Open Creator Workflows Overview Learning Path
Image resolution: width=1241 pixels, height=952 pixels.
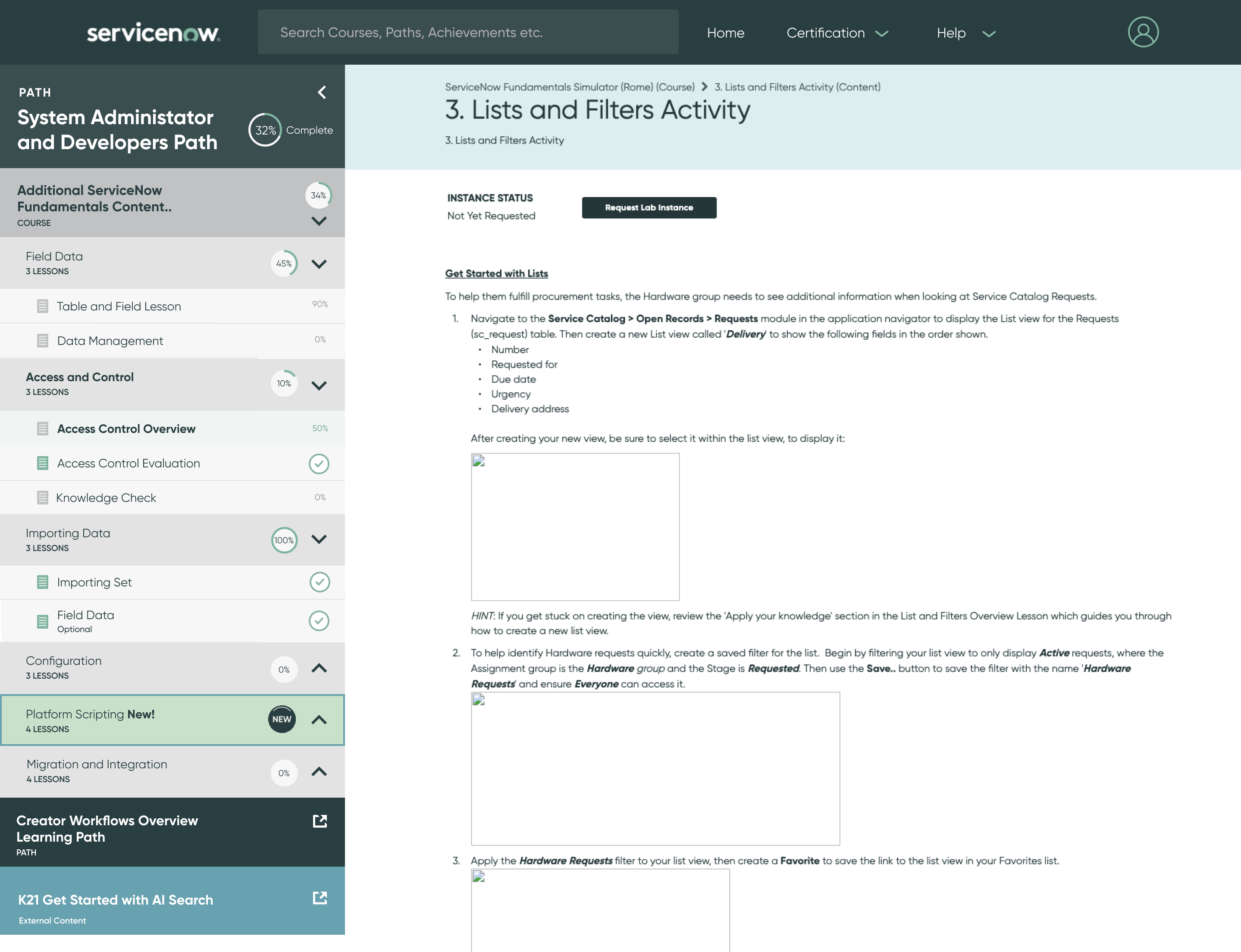tap(172, 833)
